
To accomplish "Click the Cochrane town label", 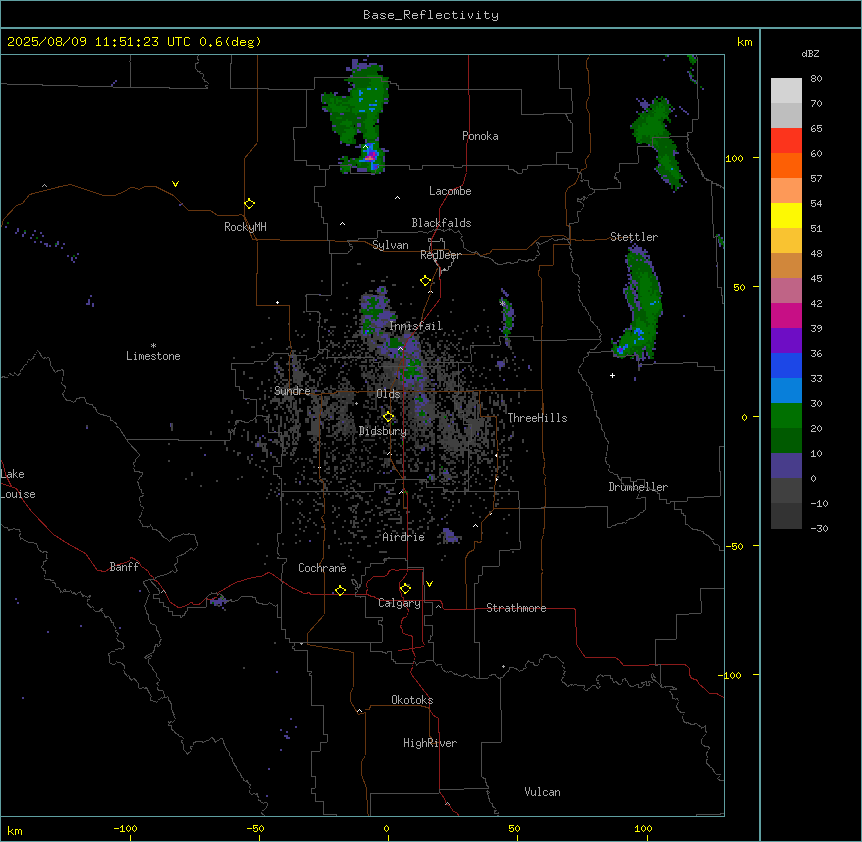I will tap(322, 568).
